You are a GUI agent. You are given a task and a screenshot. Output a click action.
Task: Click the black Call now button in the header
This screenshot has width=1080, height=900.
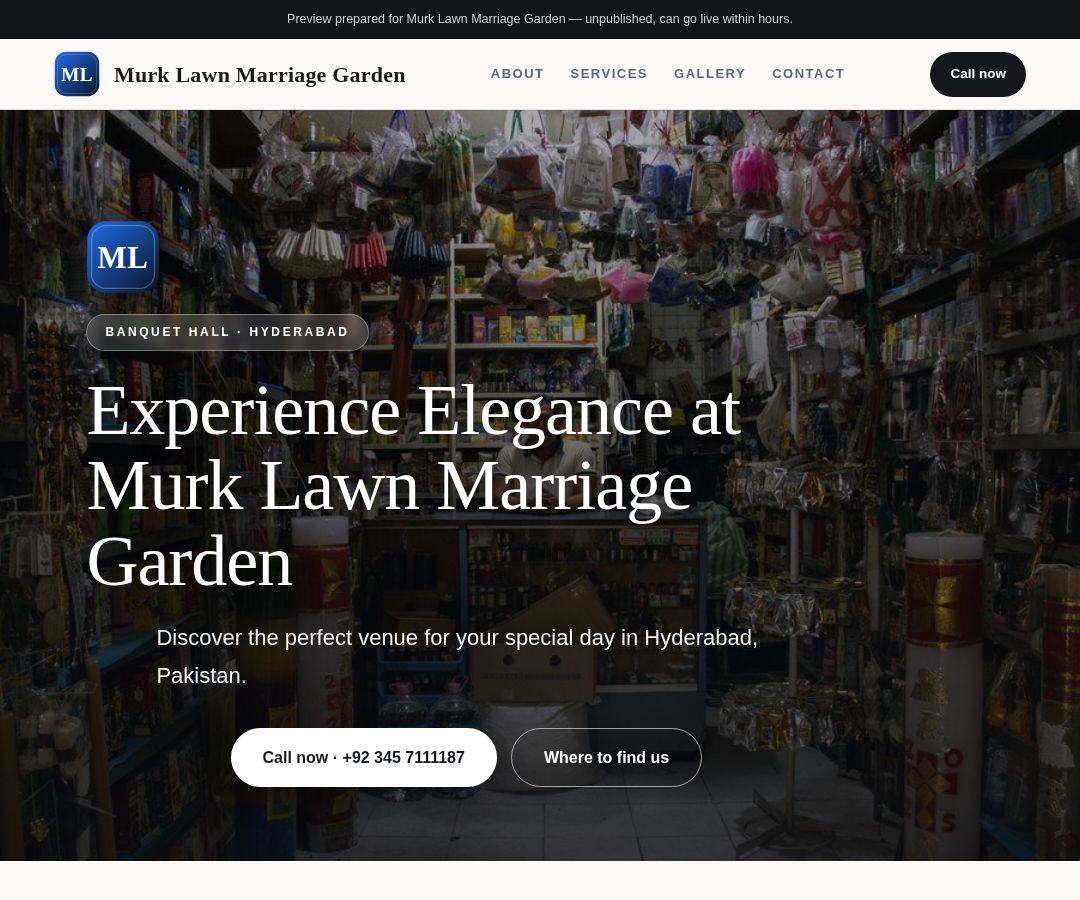tap(977, 74)
